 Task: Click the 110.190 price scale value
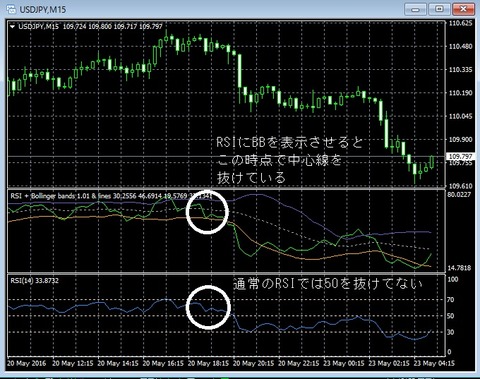pos(460,93)
